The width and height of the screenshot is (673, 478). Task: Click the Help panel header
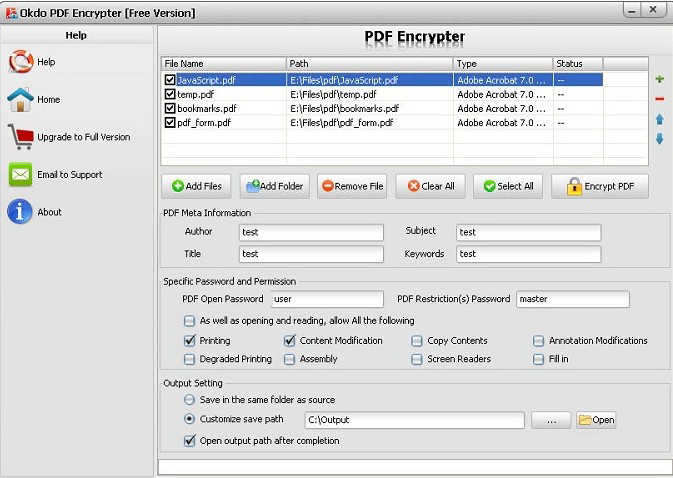pyautogui.click(x=76, y=35)
